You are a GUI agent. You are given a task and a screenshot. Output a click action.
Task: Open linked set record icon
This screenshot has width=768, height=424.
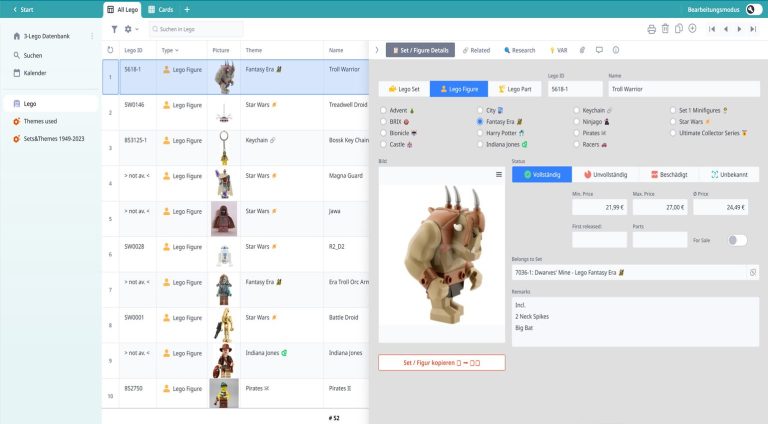coord(753,273)
